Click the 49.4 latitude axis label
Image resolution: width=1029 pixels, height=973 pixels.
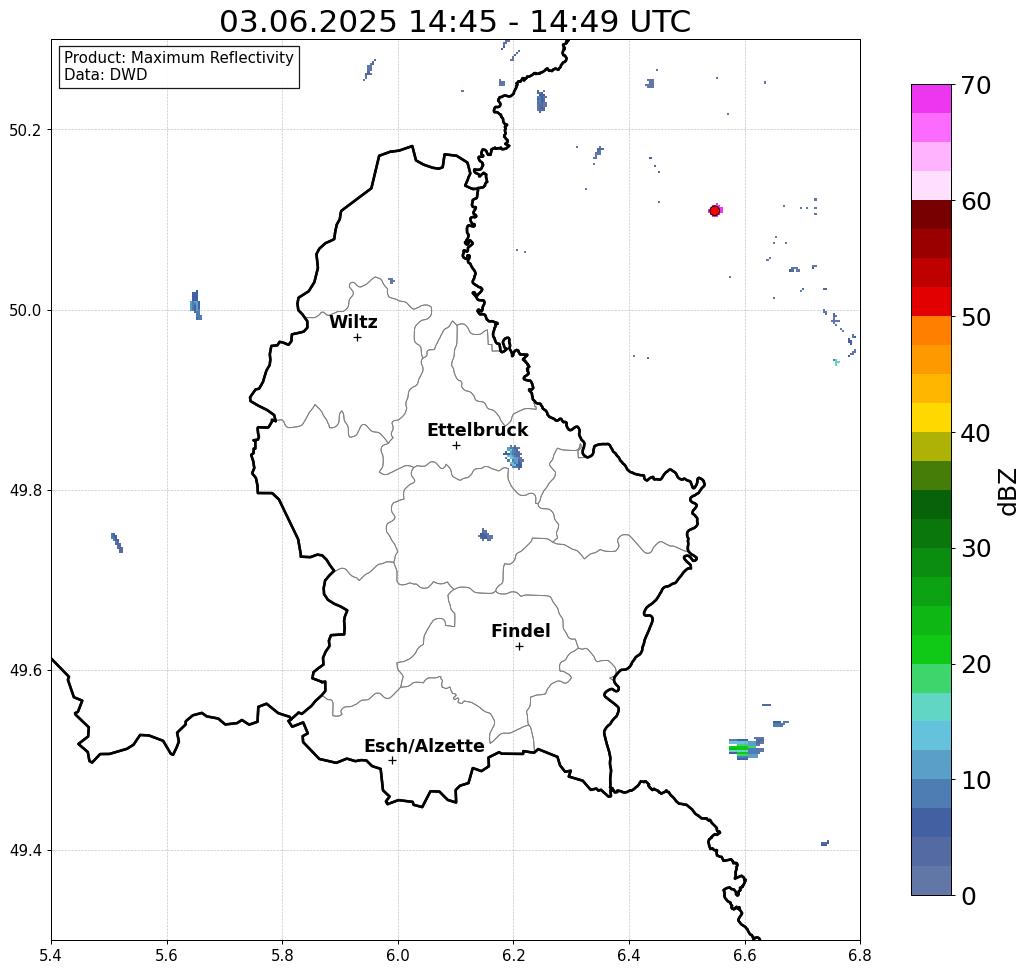coord(25,851)
